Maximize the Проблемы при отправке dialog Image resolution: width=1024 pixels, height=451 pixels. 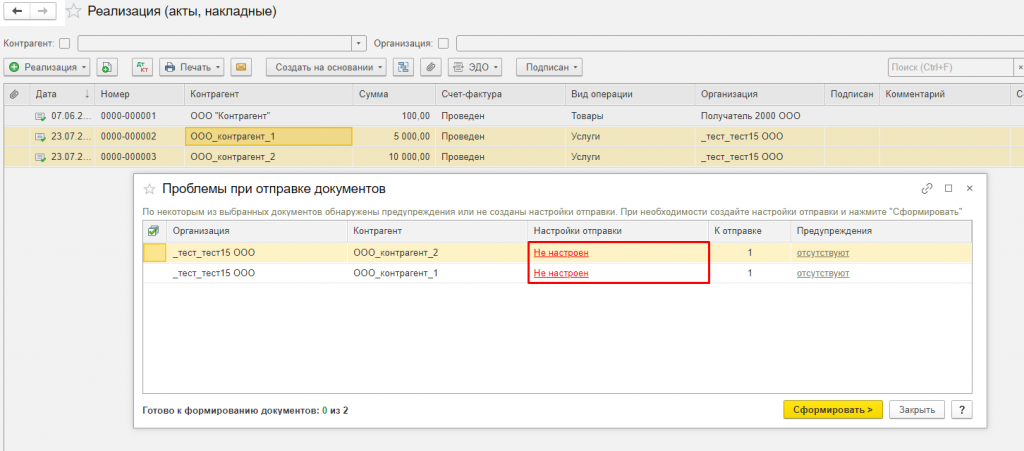(x=948, y=188)
